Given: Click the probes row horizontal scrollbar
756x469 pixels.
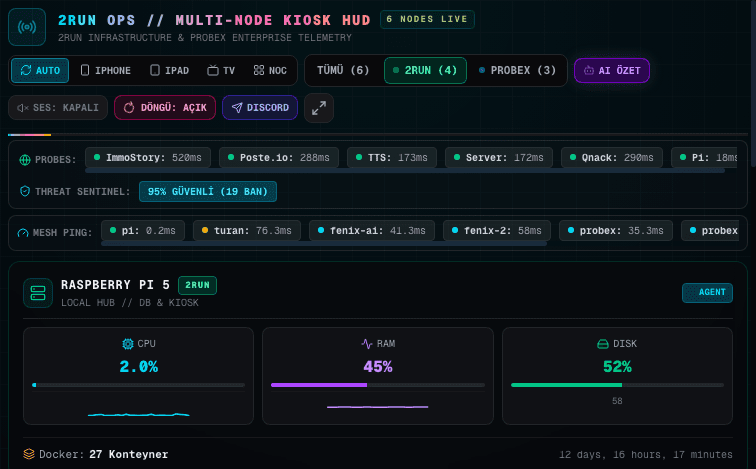Looking at the screenshot, I should [405, 171].
